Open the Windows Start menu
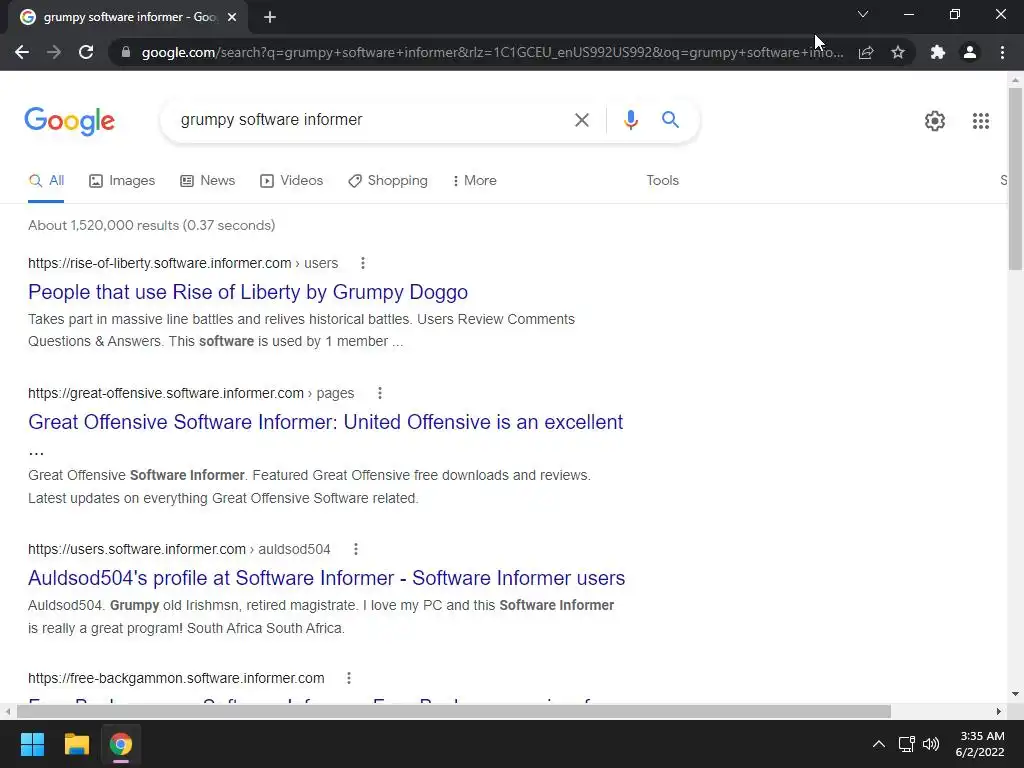The height and width of the screenshot is (768, 1024). (x=32, y=744)
